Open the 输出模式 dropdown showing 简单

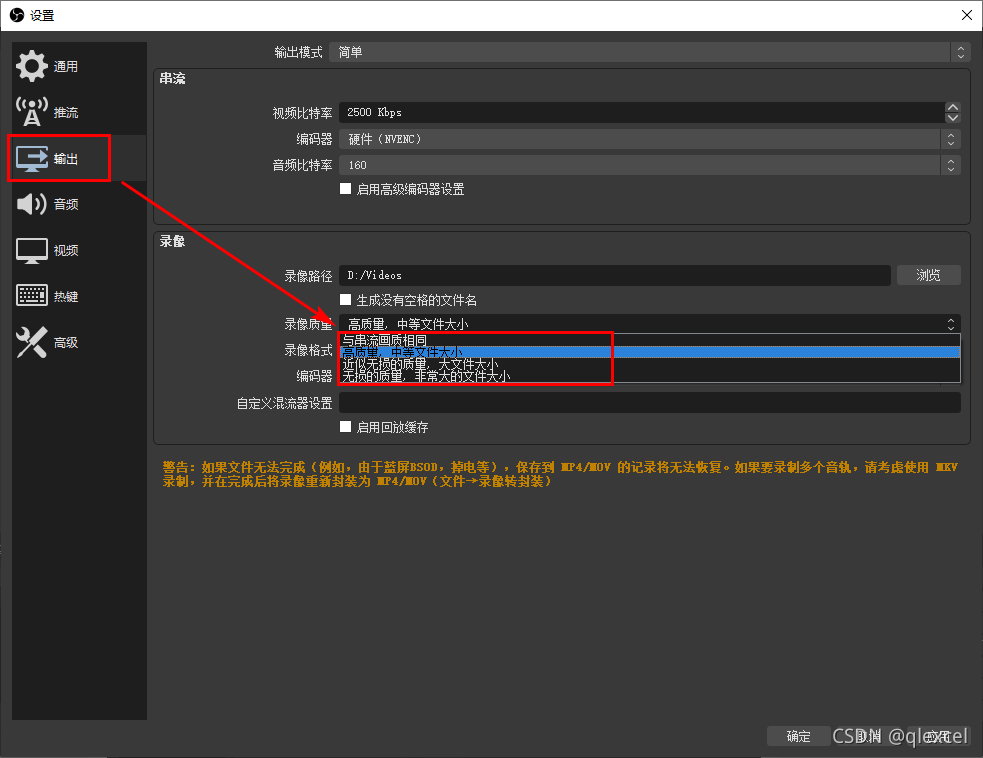pos(649,52)
